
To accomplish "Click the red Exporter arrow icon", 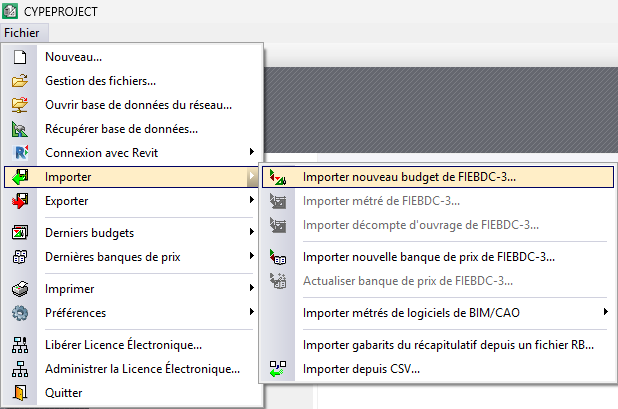I will pos(20,201).
